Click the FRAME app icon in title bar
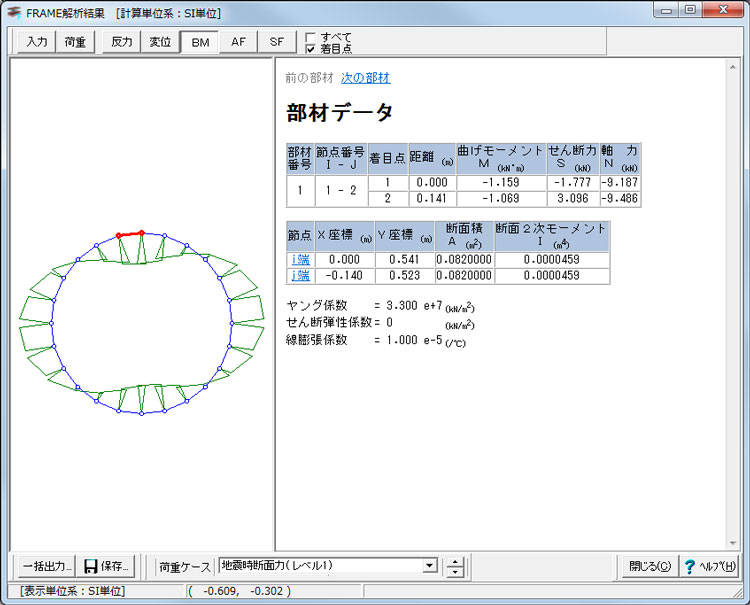The image size is (750, 605). [x=13, y=13]
